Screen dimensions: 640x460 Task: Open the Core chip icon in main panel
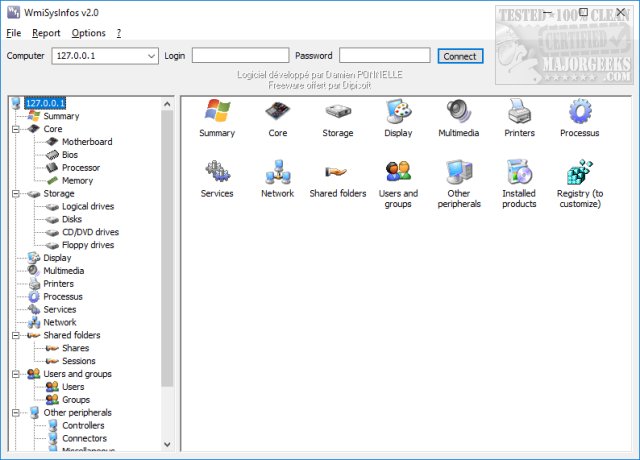[278, 112]
